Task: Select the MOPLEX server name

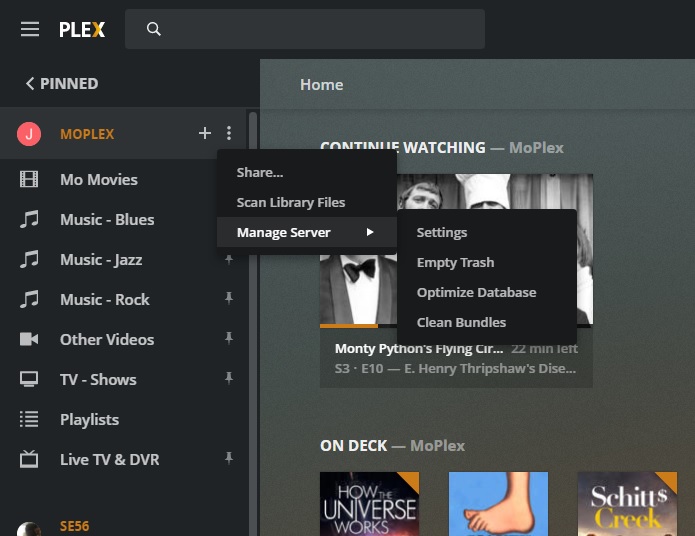Action: click(x=87, y=134)
